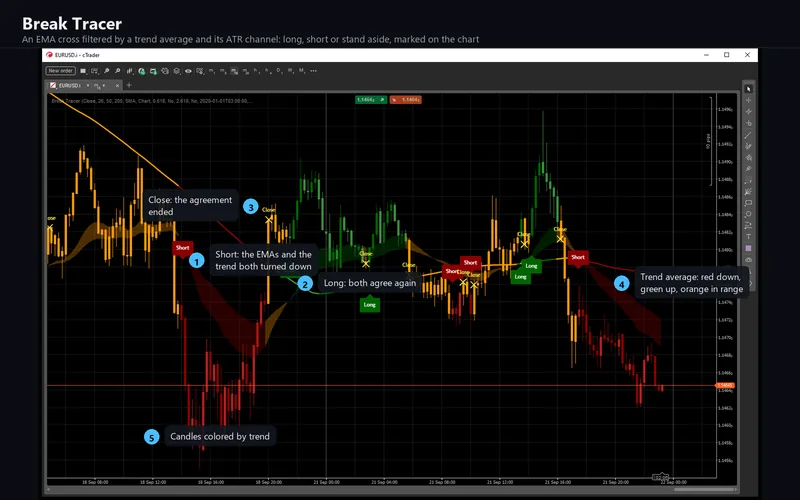Add a new chart tab with plus
800x500 pixels.
[x=129, y=85]
